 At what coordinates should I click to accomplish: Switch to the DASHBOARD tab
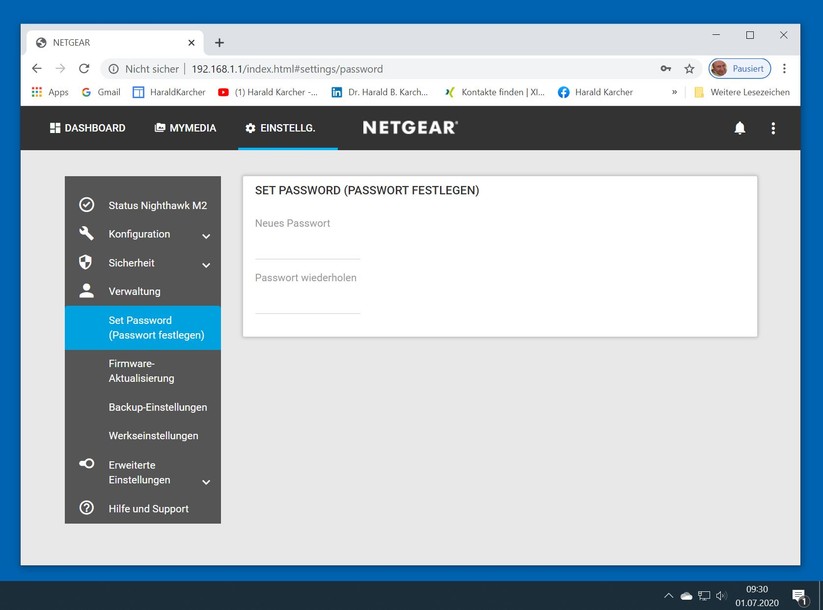pyautogui.click(x=88, y=128)
